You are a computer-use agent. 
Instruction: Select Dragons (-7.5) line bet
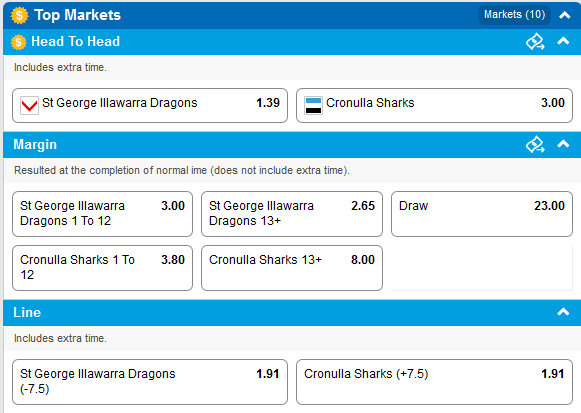coord(150,382)
